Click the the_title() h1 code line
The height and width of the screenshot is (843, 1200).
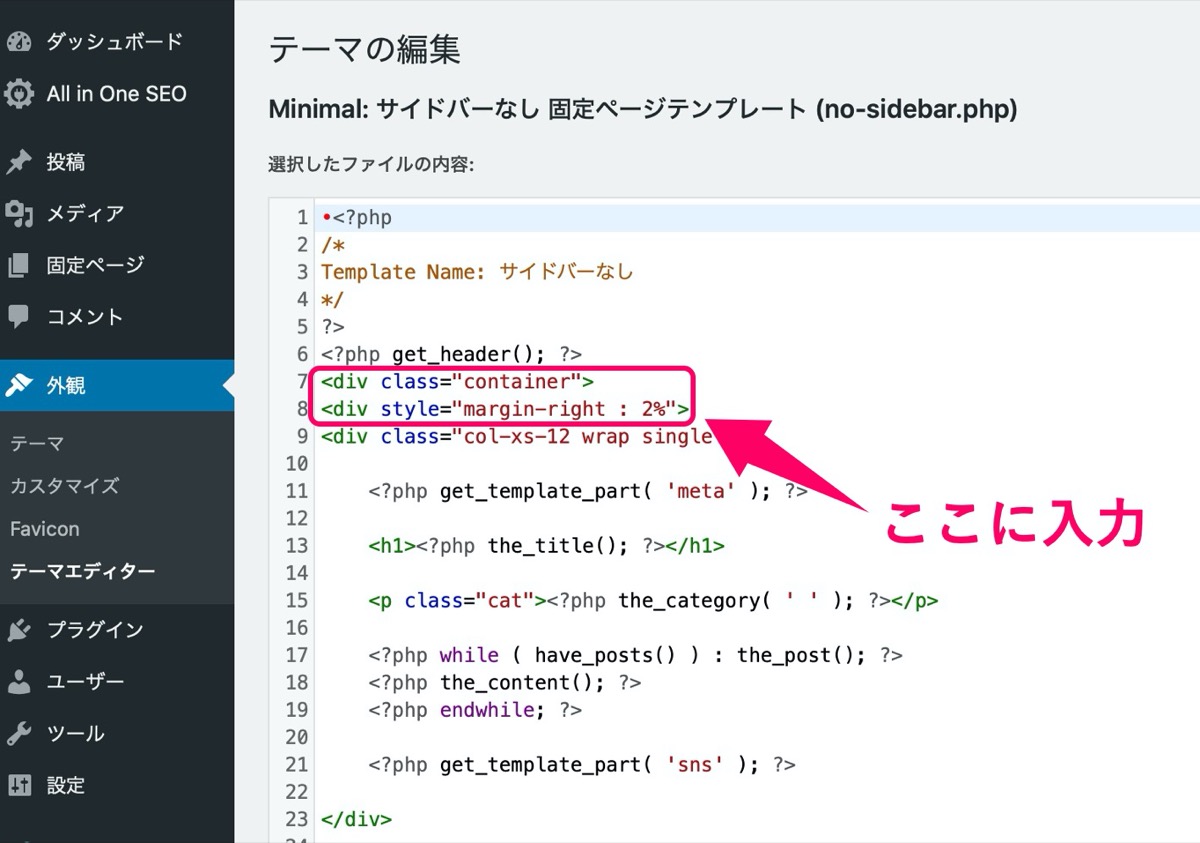coord(546,546)
